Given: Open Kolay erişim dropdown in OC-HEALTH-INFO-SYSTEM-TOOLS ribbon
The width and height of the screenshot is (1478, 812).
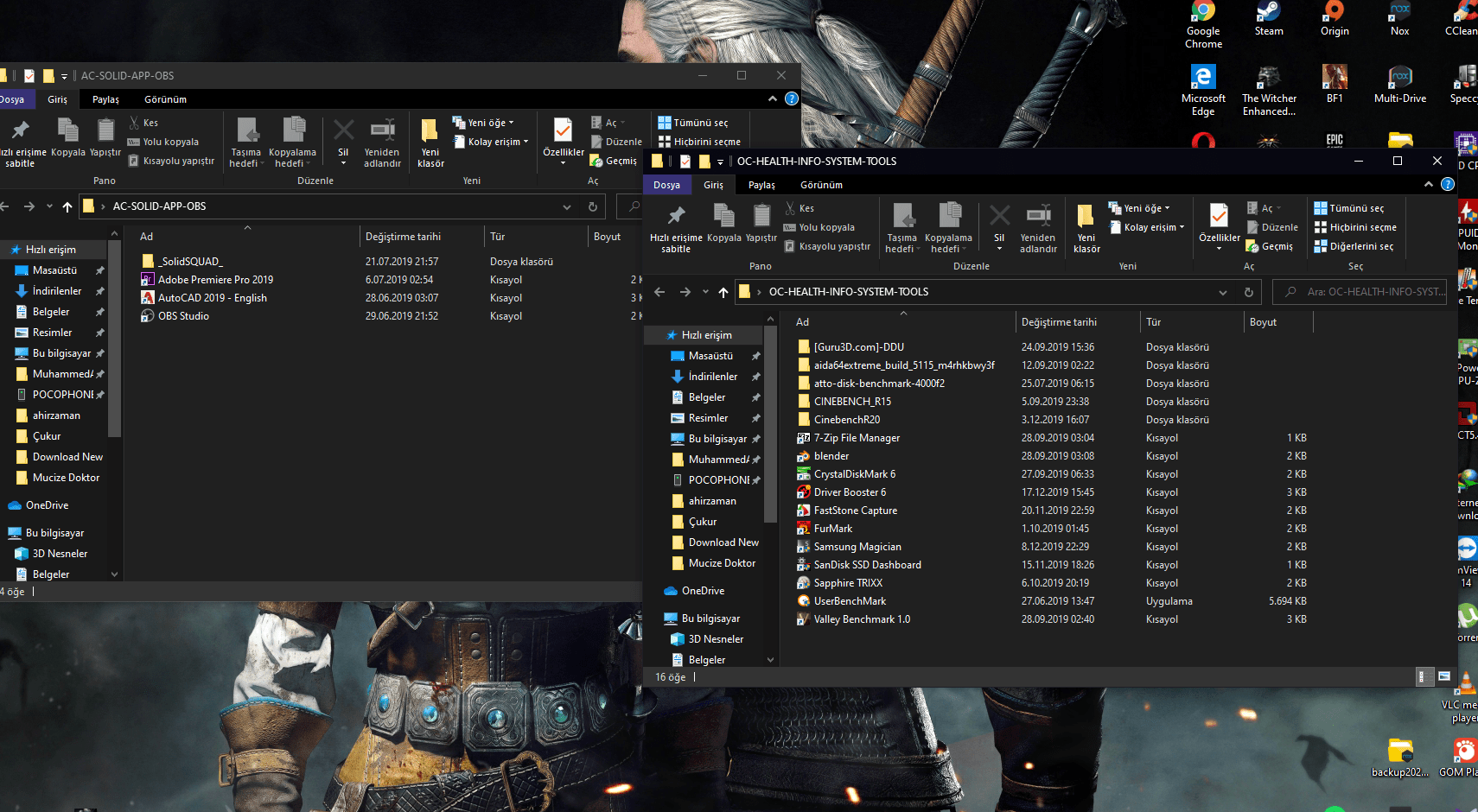Looking at the screenshot, I should (x=1146, y=227).
